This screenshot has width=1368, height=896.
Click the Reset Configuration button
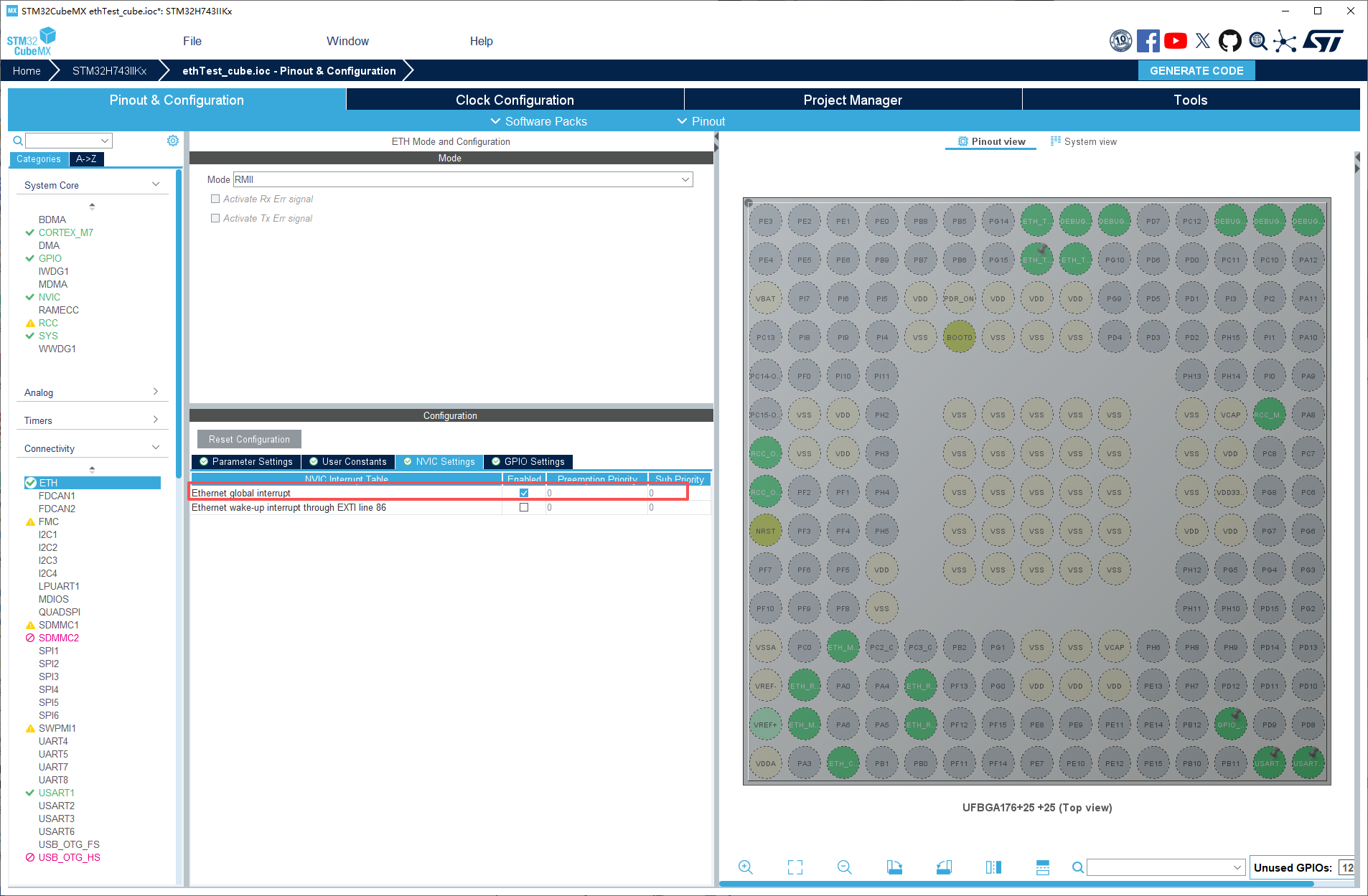tap(249, 439)
